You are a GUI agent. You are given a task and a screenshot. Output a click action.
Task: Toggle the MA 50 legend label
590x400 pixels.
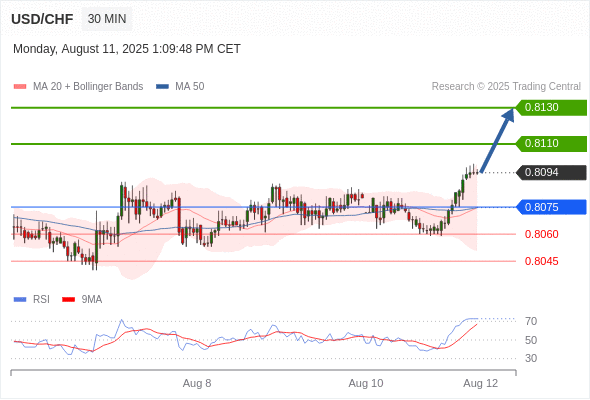[x=190, y=87]
